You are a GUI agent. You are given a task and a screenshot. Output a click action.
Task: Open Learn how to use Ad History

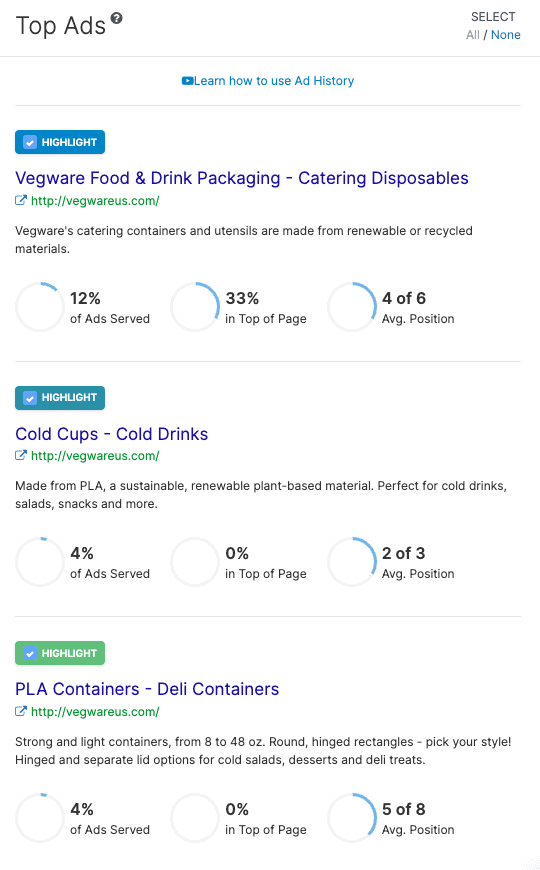coord(274,81)
